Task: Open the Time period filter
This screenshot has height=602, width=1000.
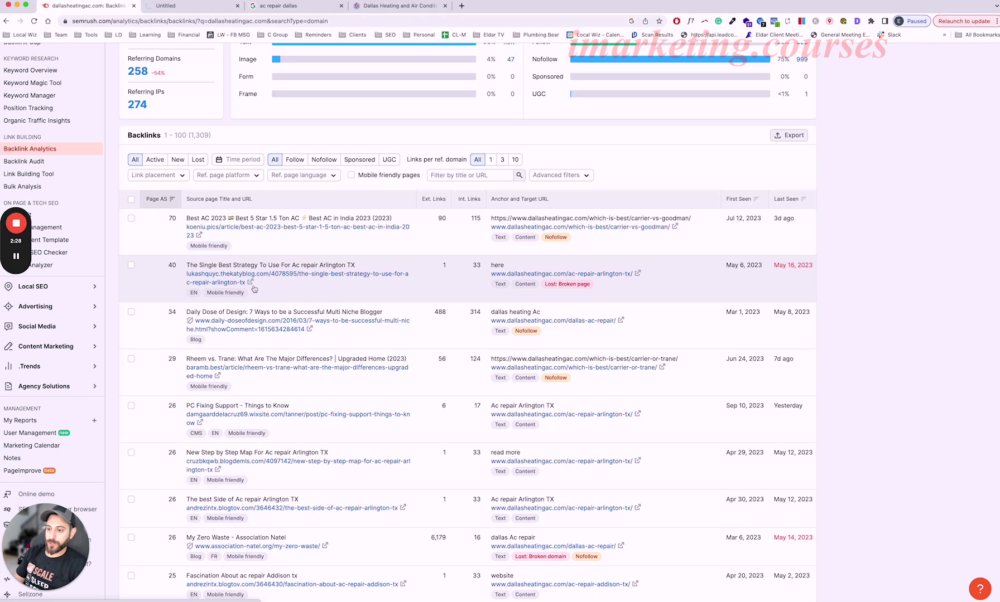Action: point(238,159)
